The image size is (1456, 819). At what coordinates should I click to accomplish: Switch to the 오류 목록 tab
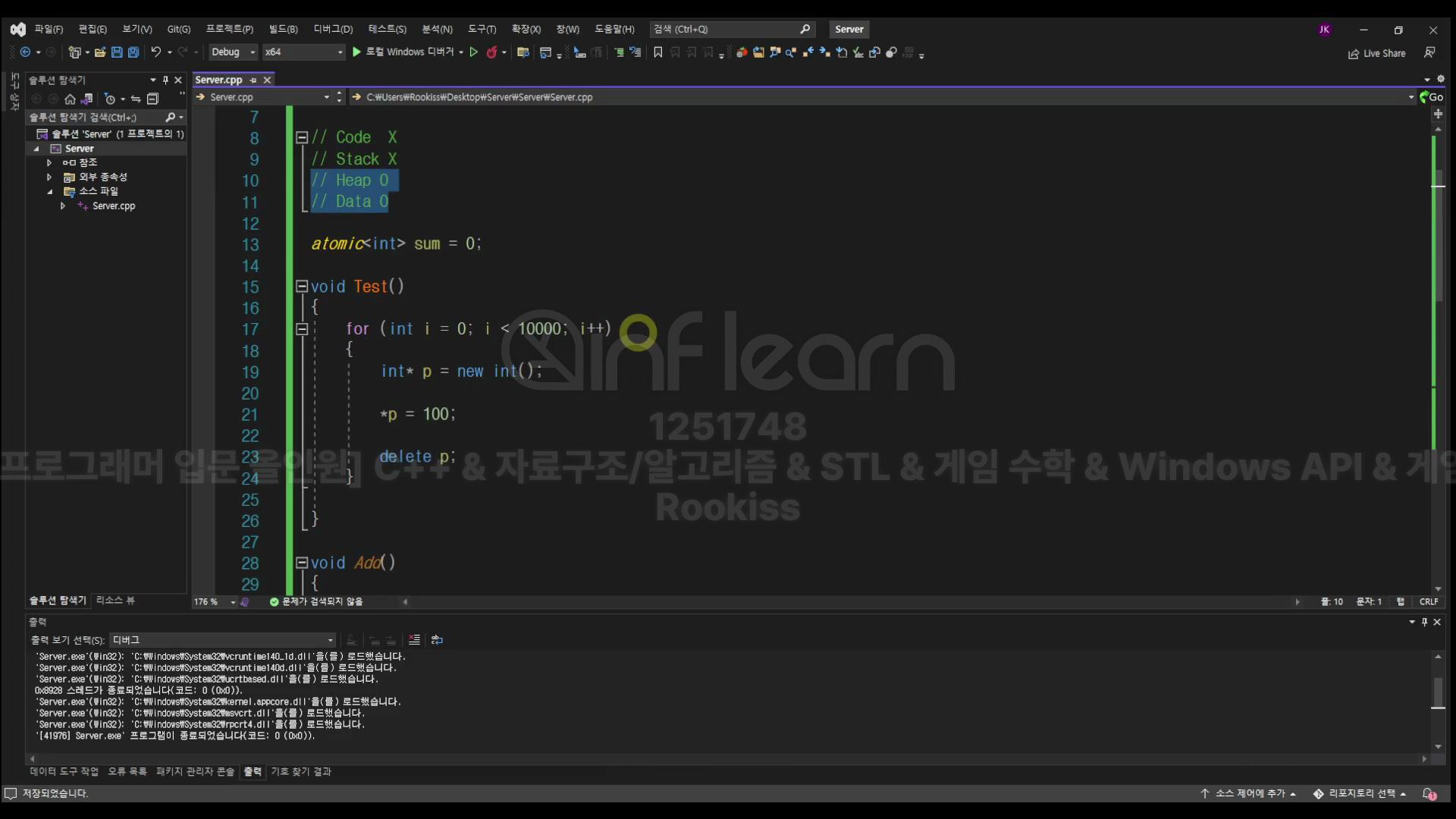pos(127,771)
